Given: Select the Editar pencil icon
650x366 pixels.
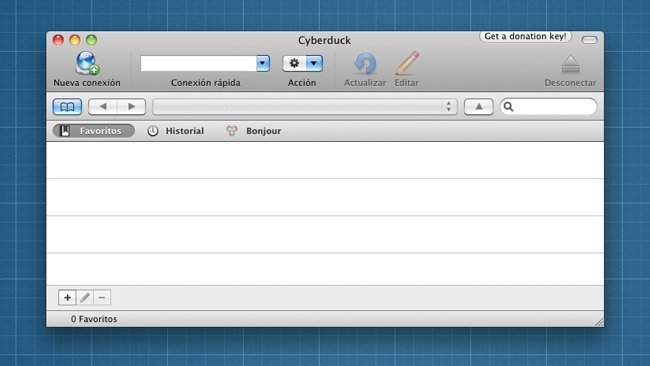Looking at the screenshot, I should (407, 63).
